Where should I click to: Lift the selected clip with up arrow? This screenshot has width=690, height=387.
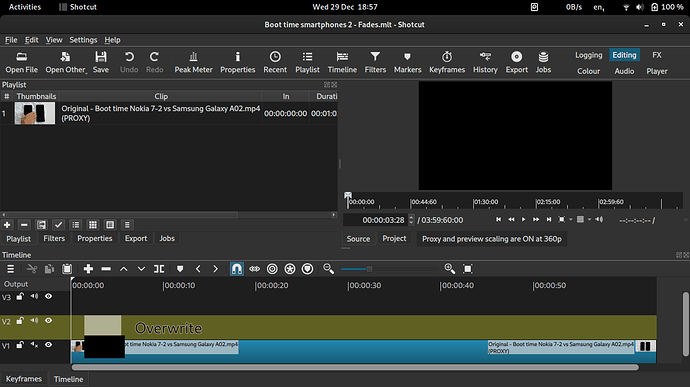coord(124,269)
